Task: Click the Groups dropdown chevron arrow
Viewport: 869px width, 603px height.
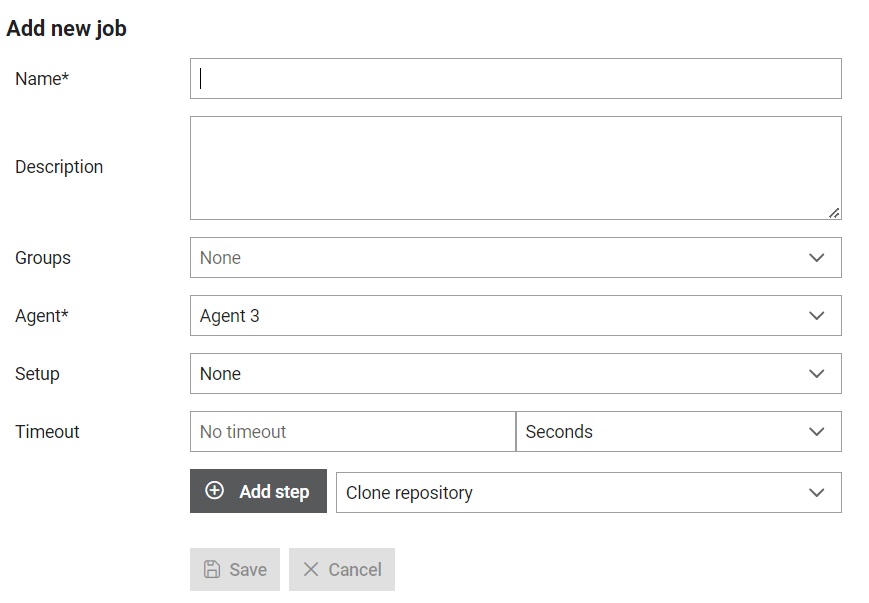Action: click(x=816, y=258)
